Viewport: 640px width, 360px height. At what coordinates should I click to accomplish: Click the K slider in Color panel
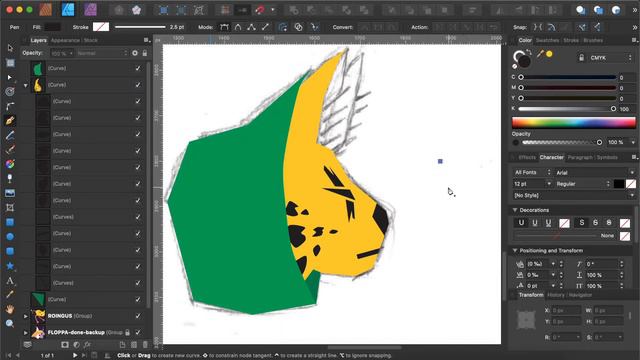tap(567, 109)
